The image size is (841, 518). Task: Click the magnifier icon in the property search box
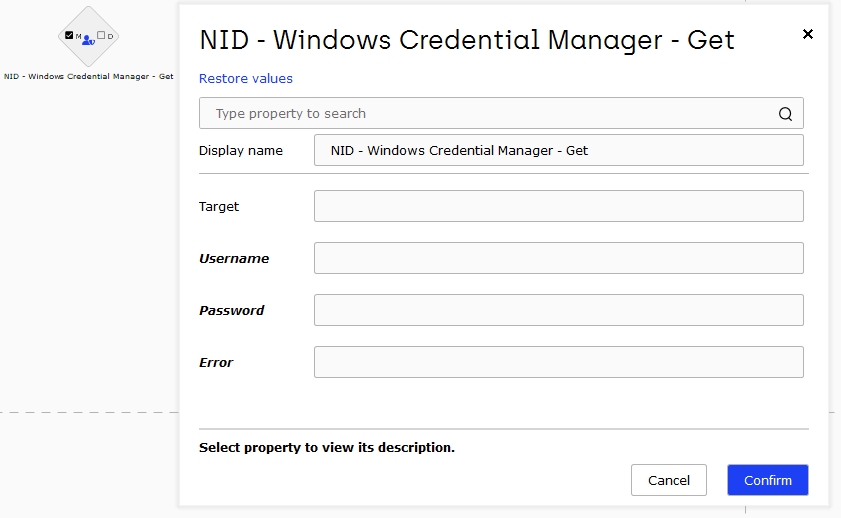click(785, 114)
